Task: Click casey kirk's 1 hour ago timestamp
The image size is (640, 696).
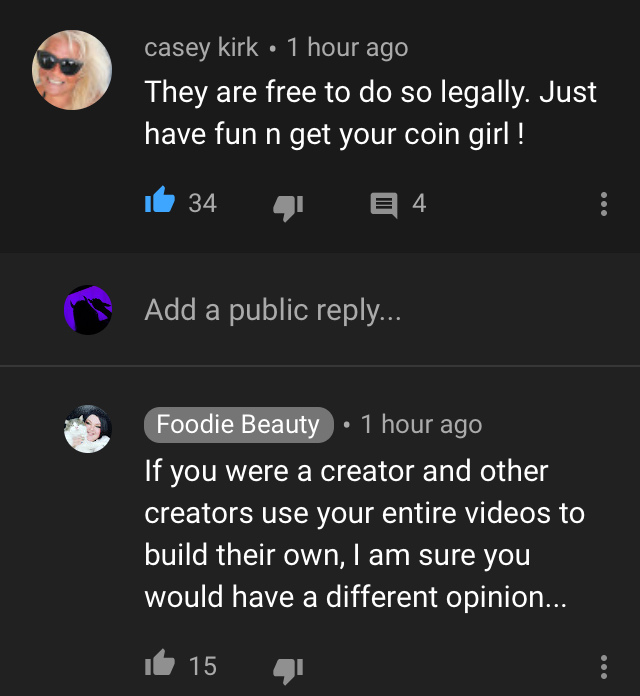Action: point(347,47)
